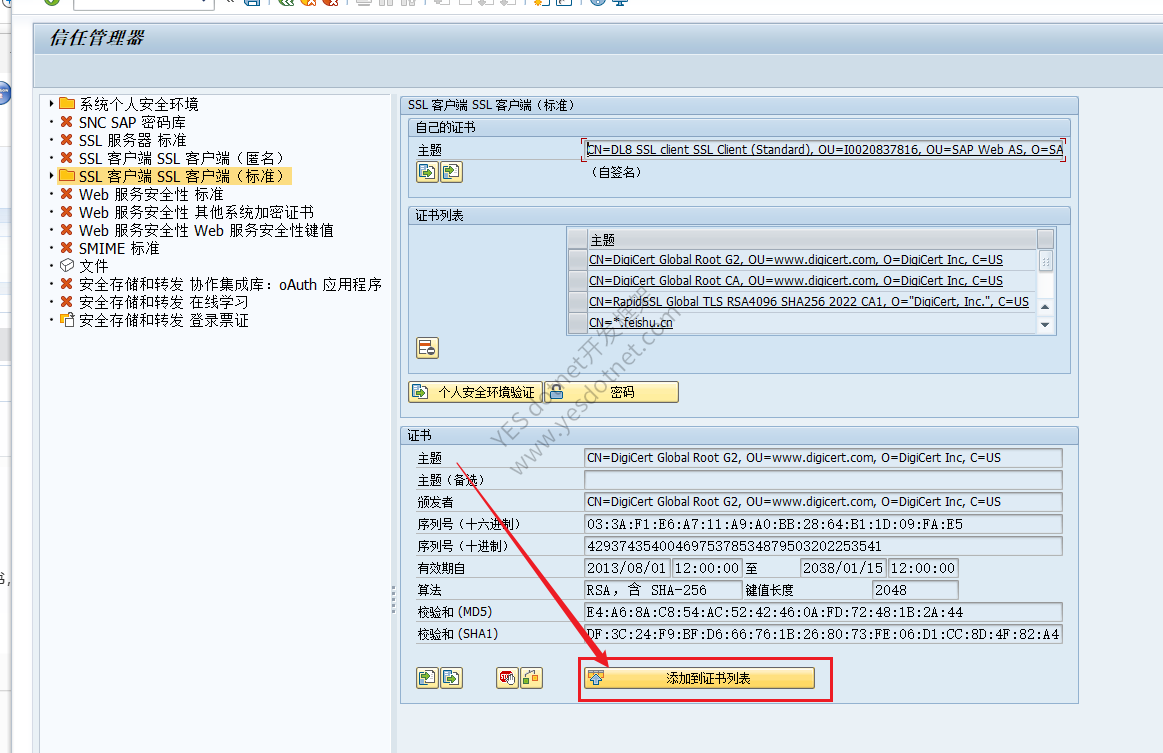Click the 颁发者 field in 证书 panel
The height and width of the screenshot is (753, 1163).
(x=823, y=502)
